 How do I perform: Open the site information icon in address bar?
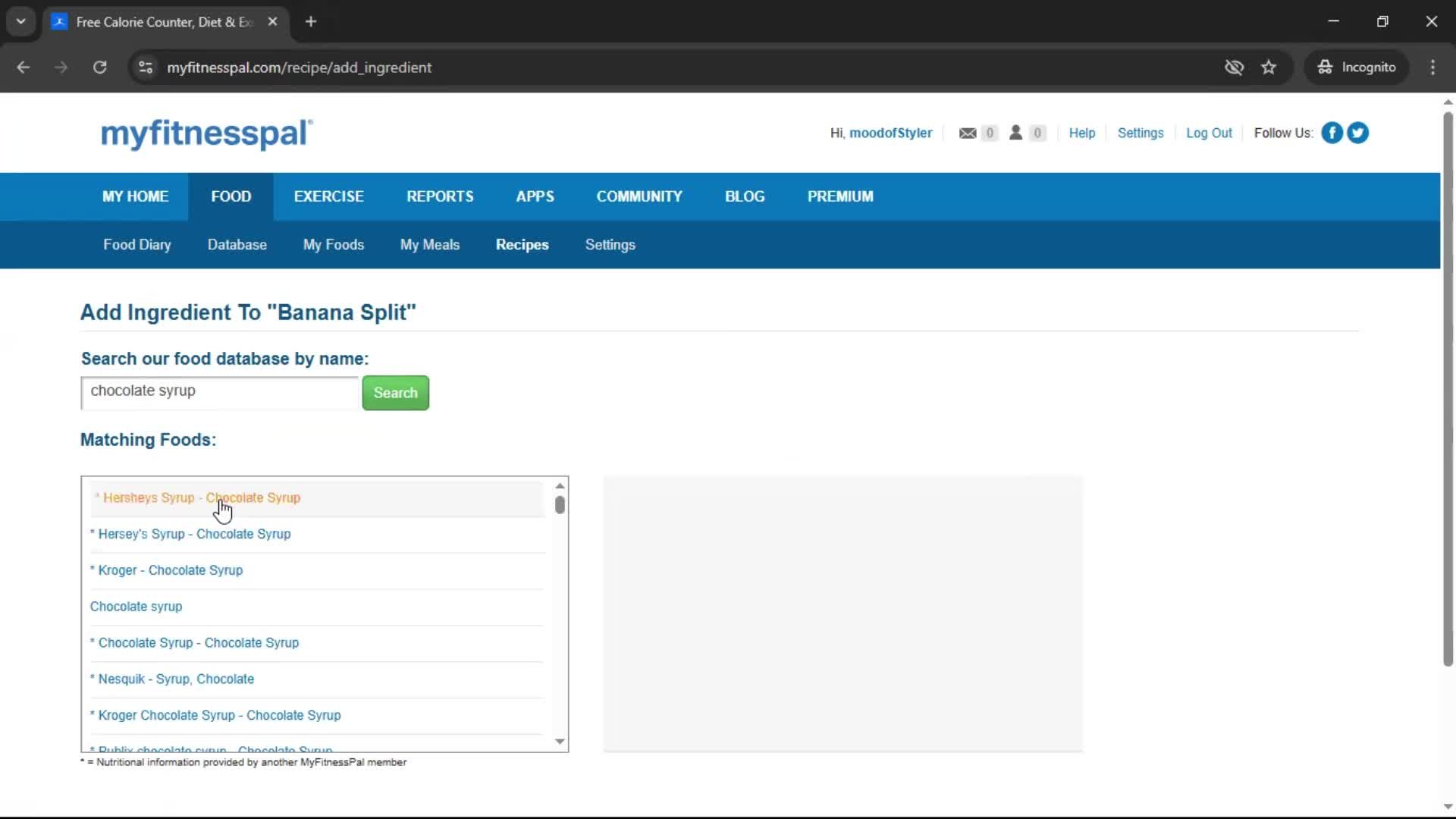(x=146, y=67)
